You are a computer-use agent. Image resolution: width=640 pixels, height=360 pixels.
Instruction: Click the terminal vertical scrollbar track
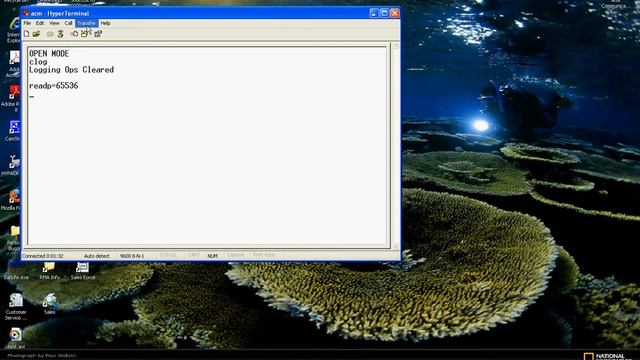point(395,145)
